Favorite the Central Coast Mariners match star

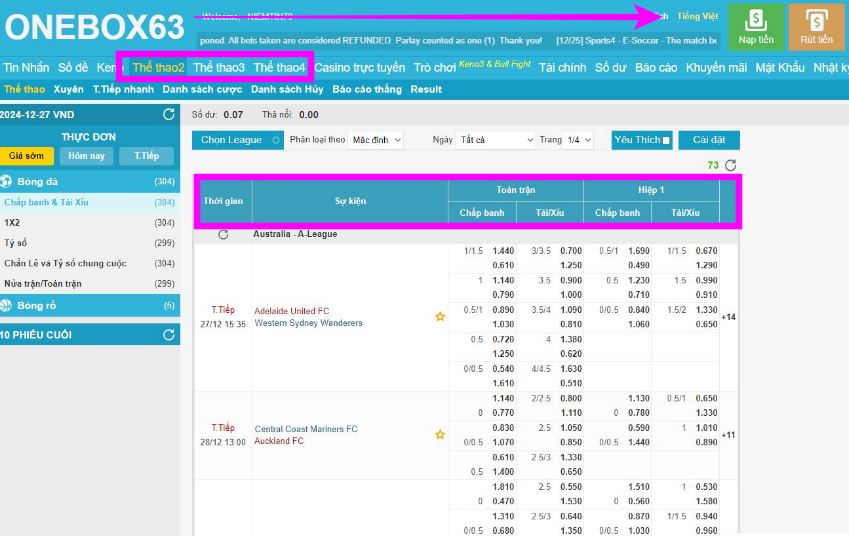pyautogui.click(x=440, y=435)
